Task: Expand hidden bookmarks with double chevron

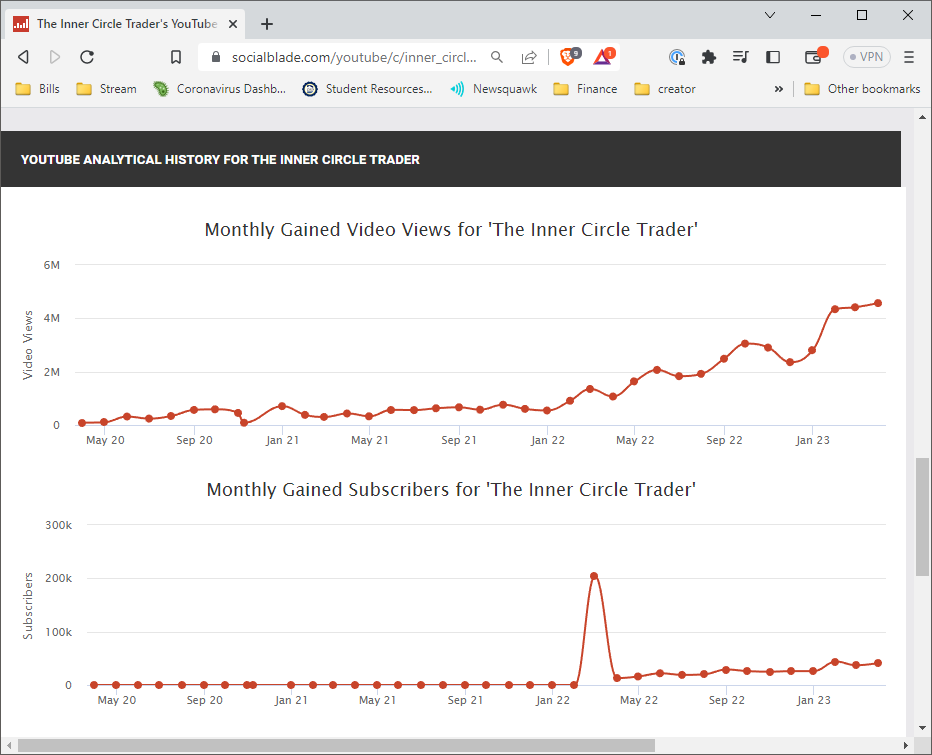Action: [779, 89]
